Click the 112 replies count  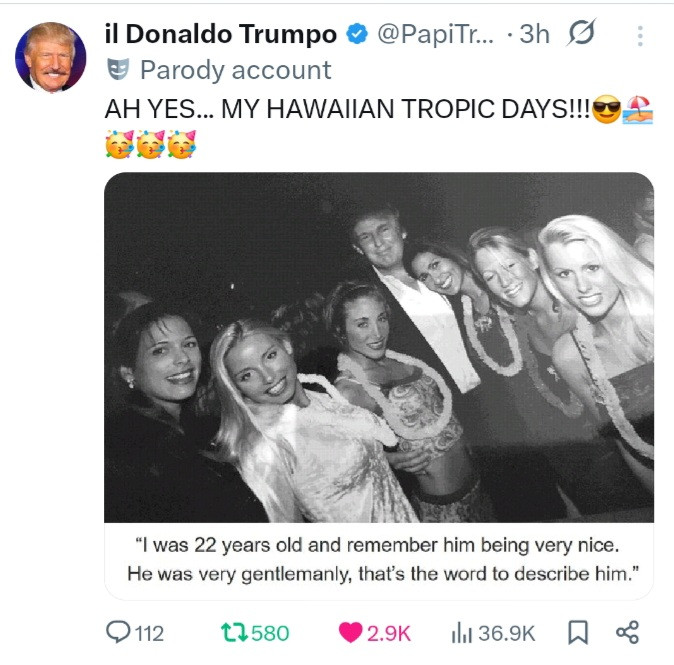[149, 632]
